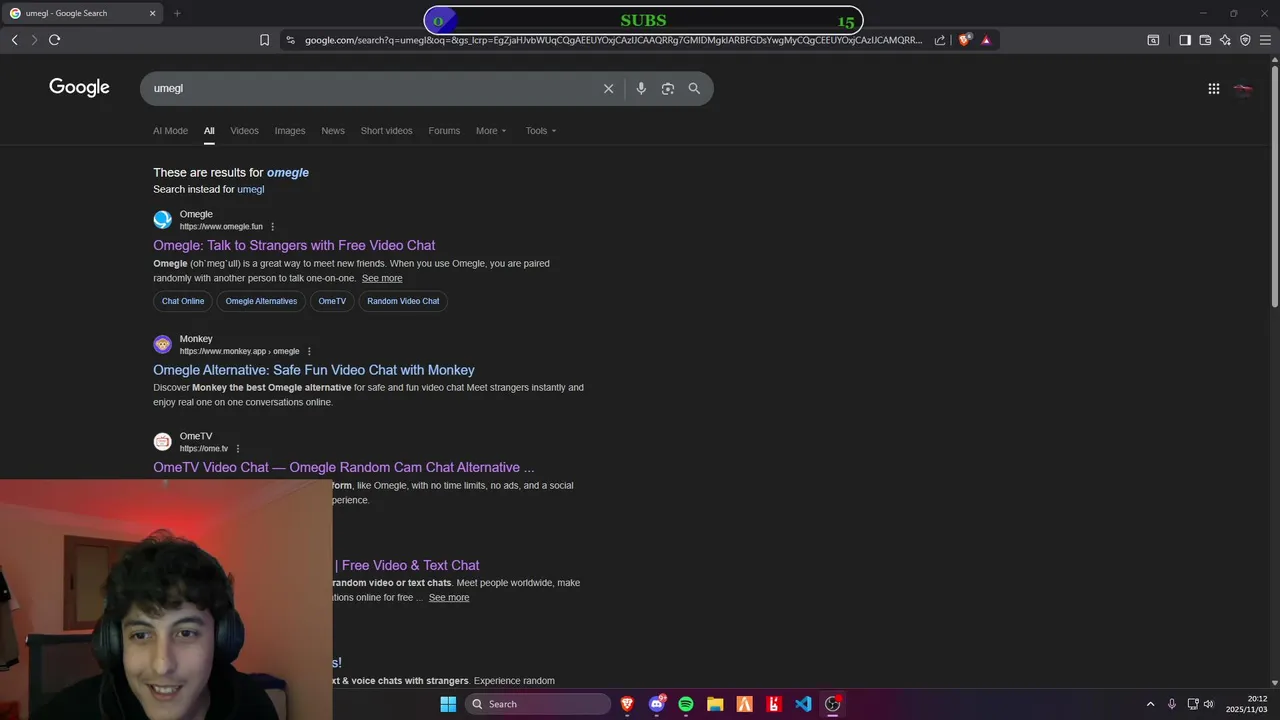
Task: Search instead for umegl link
Action: [x=251, y=189]
